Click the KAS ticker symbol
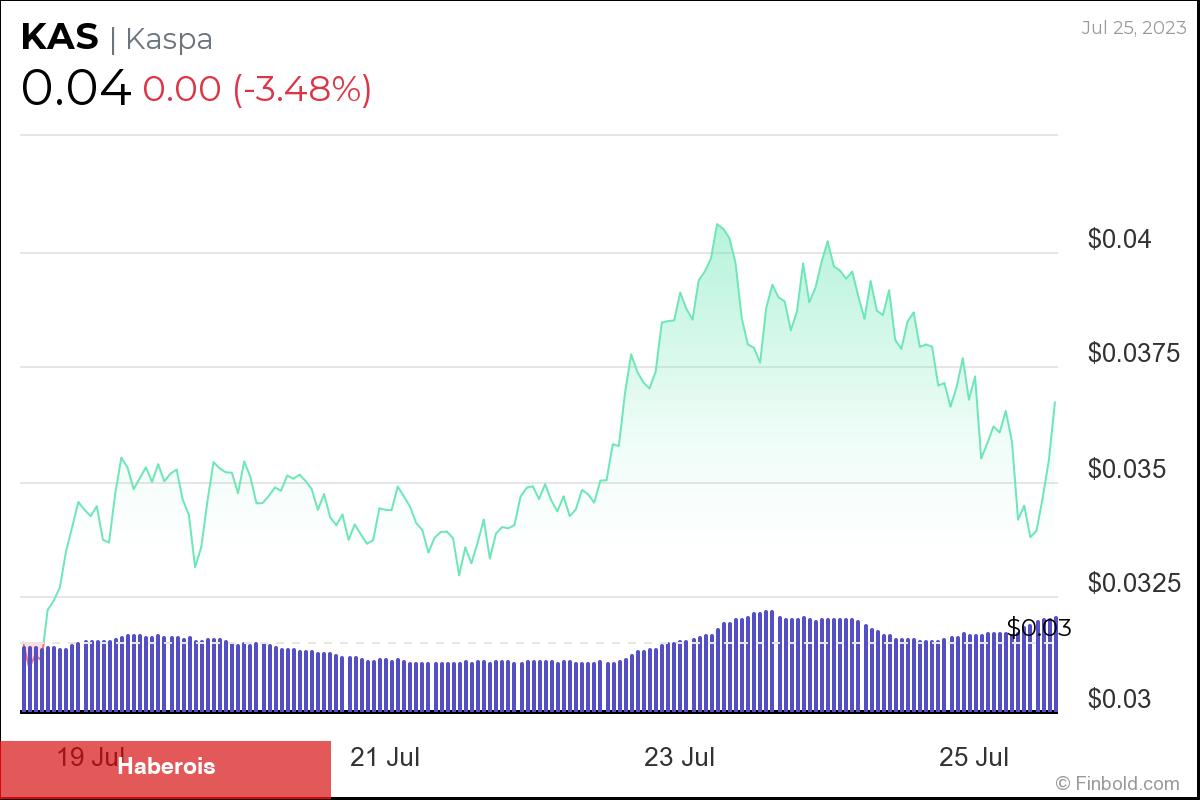This screenshot has height=800, width=1200. coord(59,37)
